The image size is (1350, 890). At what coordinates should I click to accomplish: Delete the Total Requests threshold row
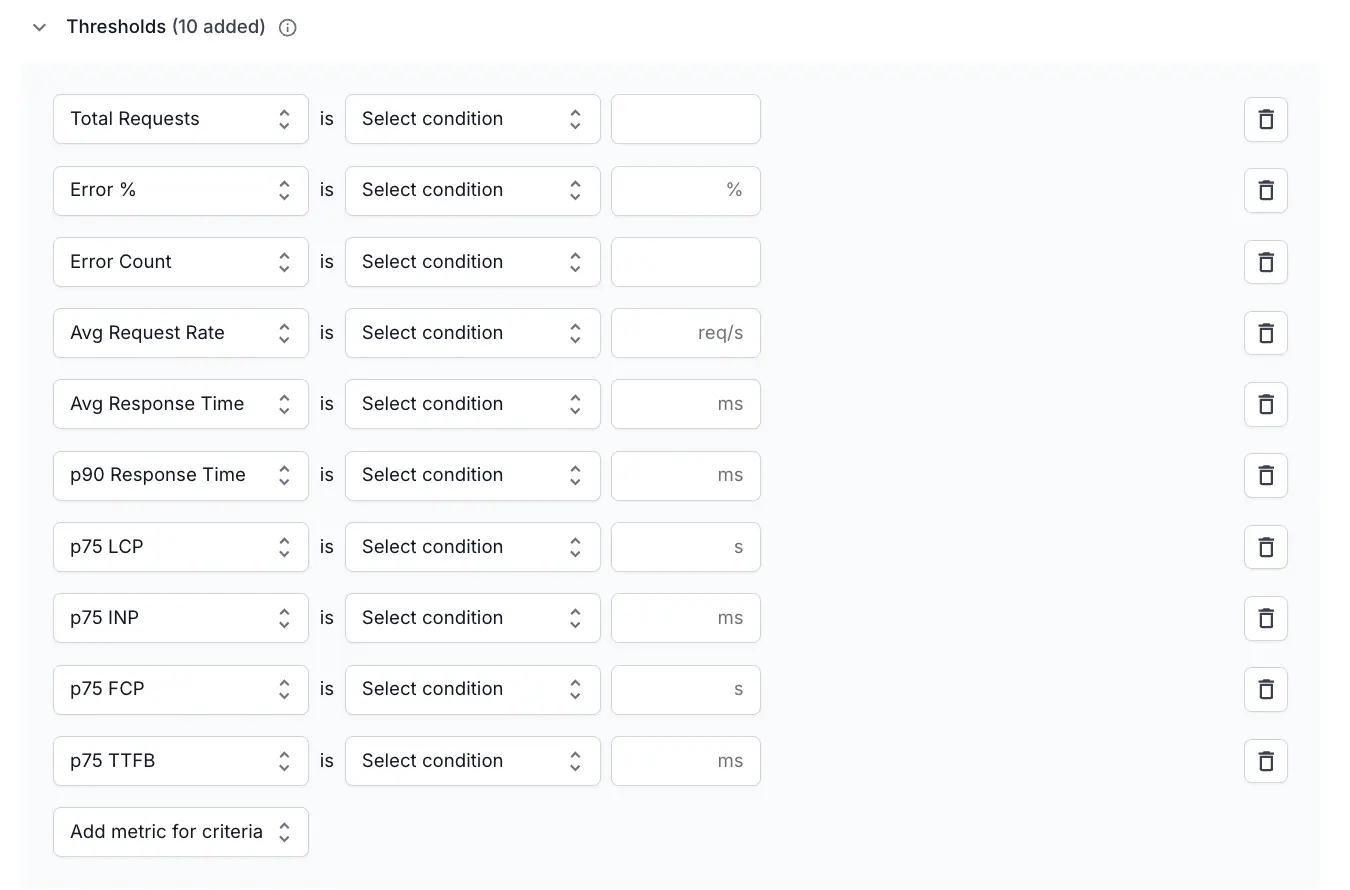coord(1265,119)
